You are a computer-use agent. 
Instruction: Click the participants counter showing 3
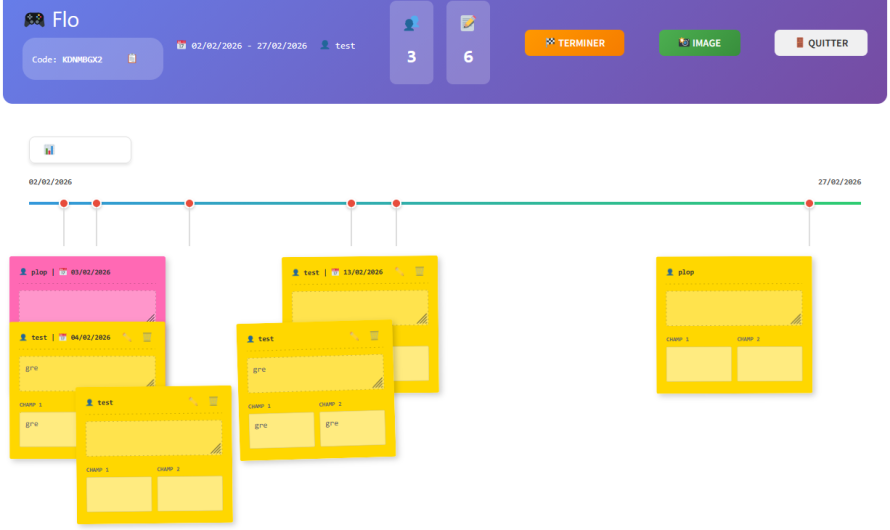coord(411,42)
